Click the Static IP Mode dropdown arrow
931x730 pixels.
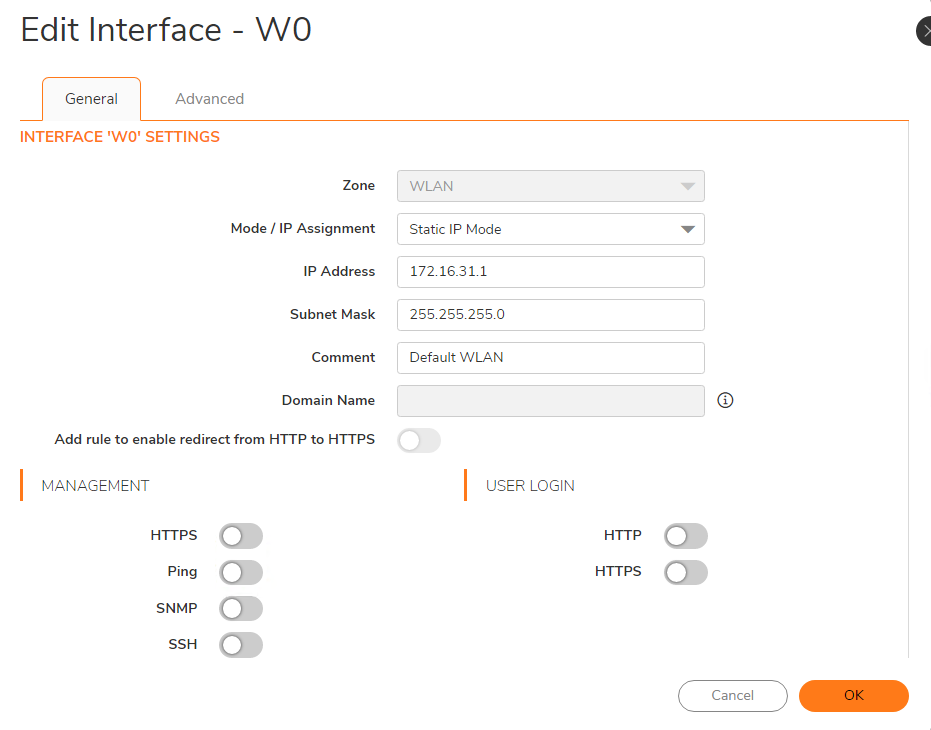(x=688, y=229)
